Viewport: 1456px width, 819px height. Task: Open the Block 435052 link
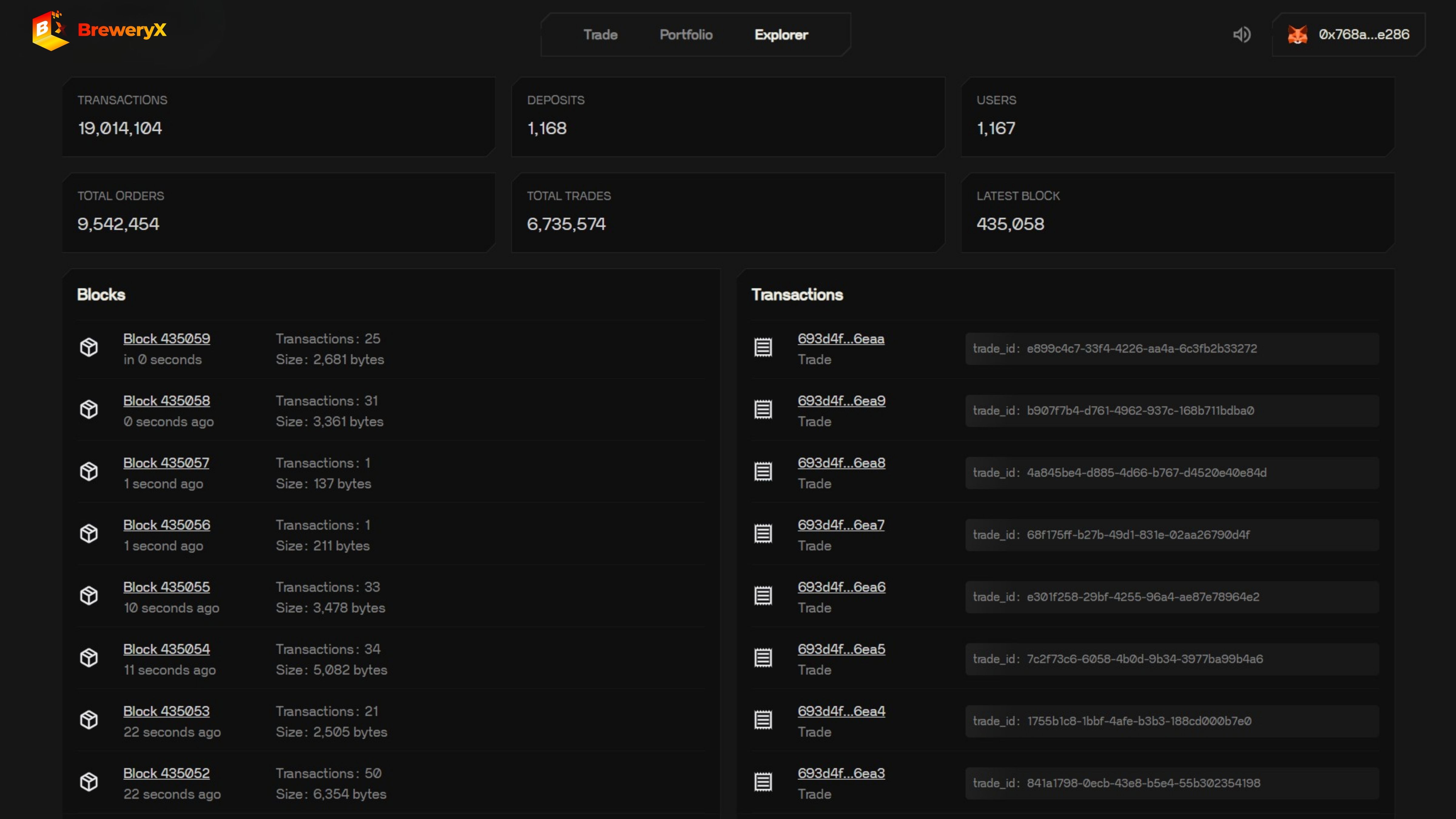[x=166, y=773]
